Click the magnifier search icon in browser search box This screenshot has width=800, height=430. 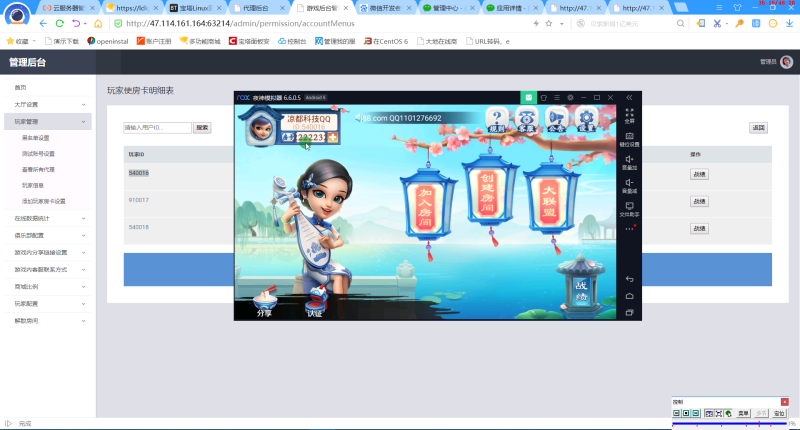click(680, 23)
